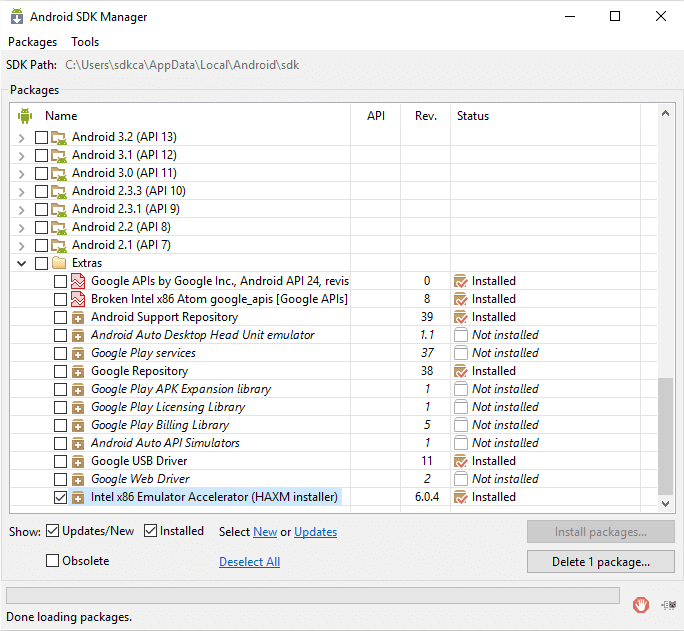This screenshot has width=684, height=631.
Task: Click the Google Play Licensing Library package icon
Action: pyautogui.click(x=78, y=407)
